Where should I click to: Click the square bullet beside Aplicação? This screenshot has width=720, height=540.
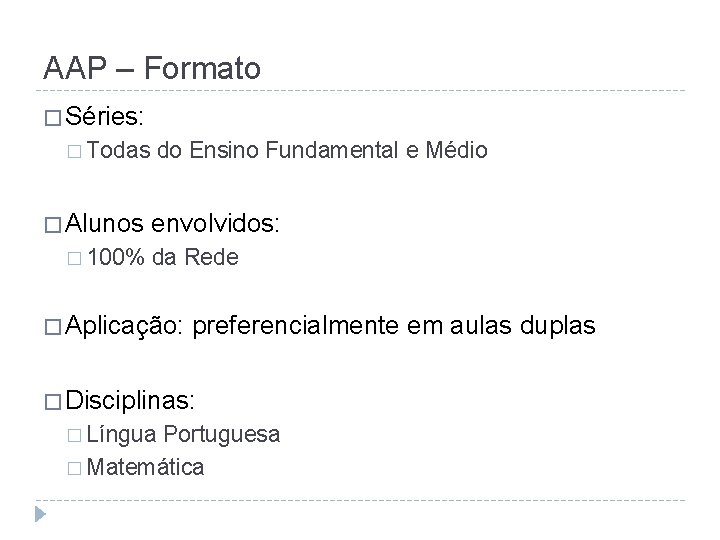point(53,327)
